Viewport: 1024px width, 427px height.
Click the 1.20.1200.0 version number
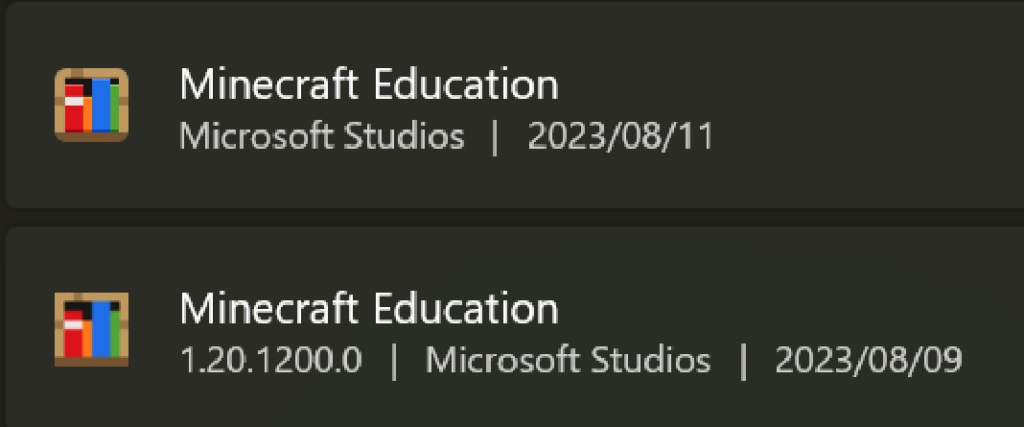click(x=271, y=361)
